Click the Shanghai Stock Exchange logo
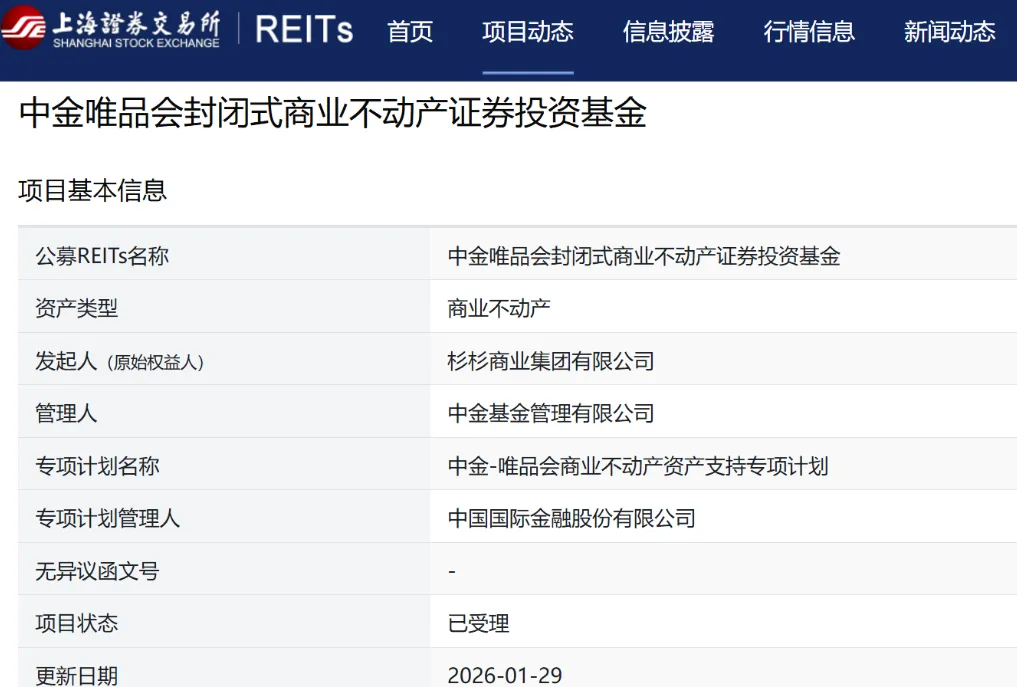Viewport: 1017px width, 687px height. pos(110,28)
